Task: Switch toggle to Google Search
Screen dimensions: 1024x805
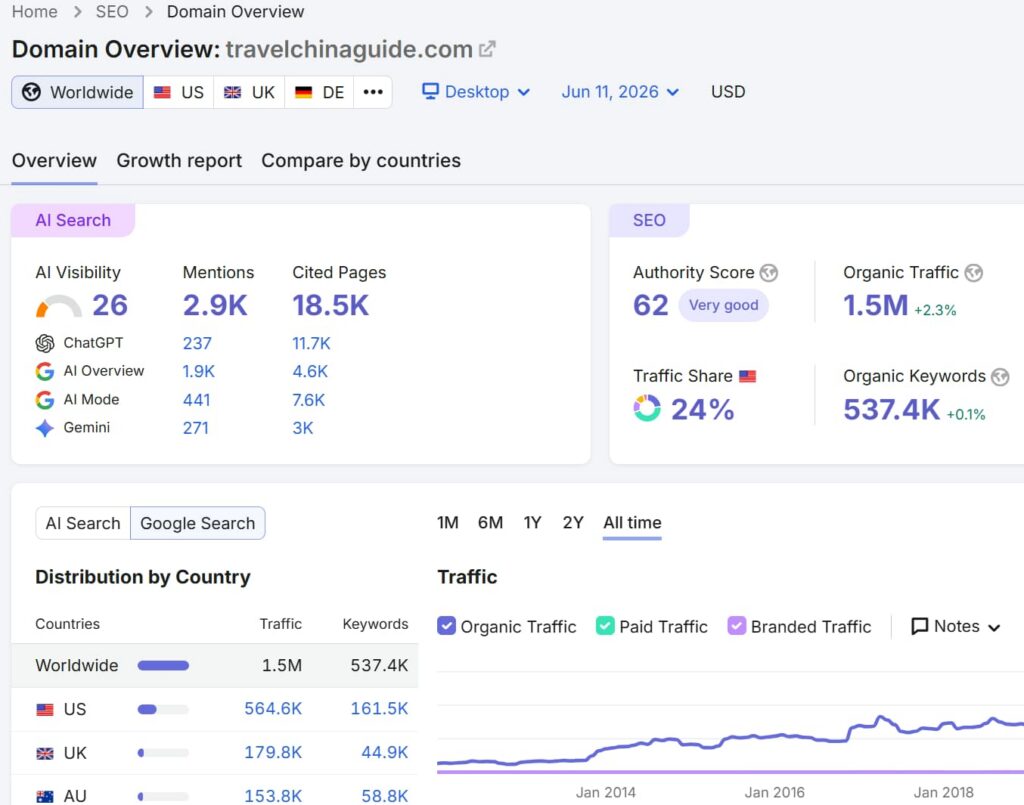Action: [198, 523]
